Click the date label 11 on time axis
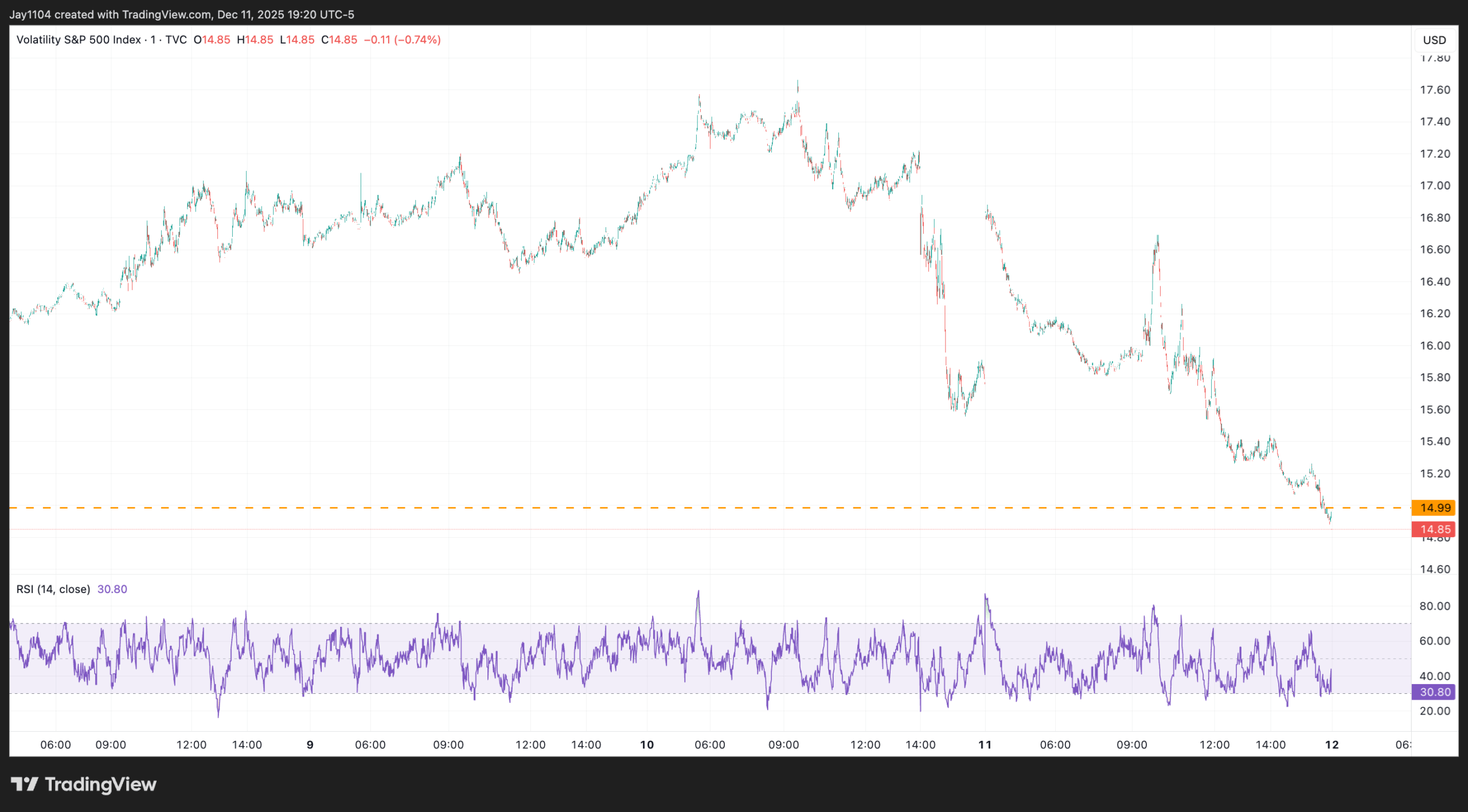1468x812 pixels. [985, 744]
